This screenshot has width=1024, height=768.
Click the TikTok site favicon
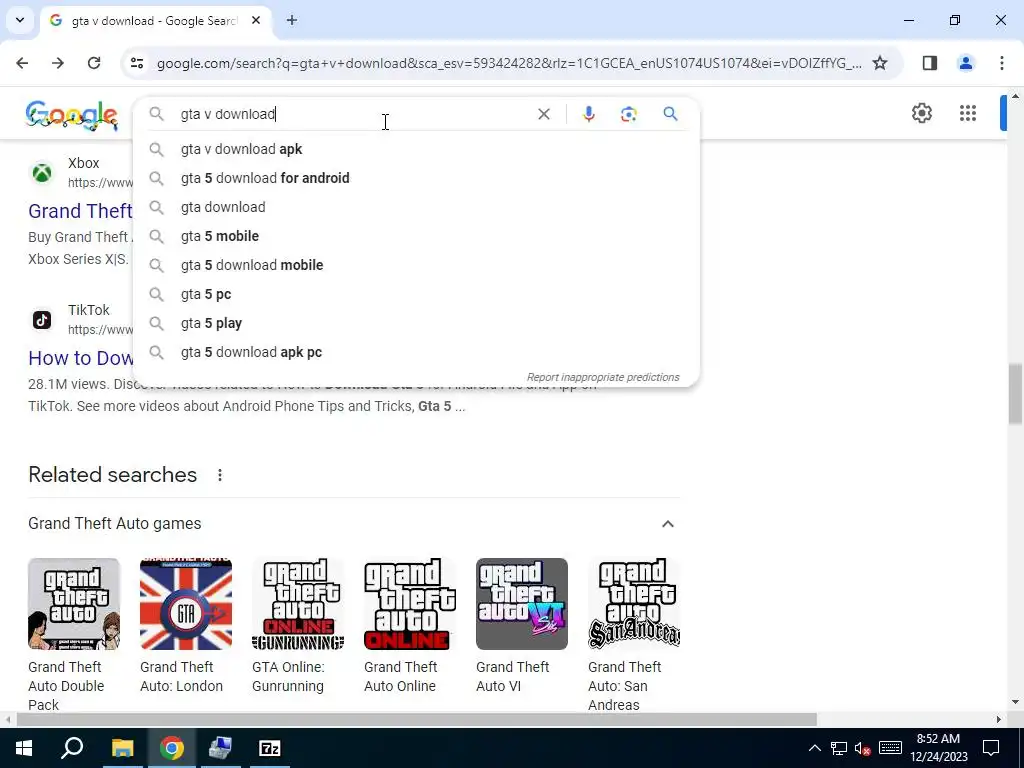[x=42, y=319]
